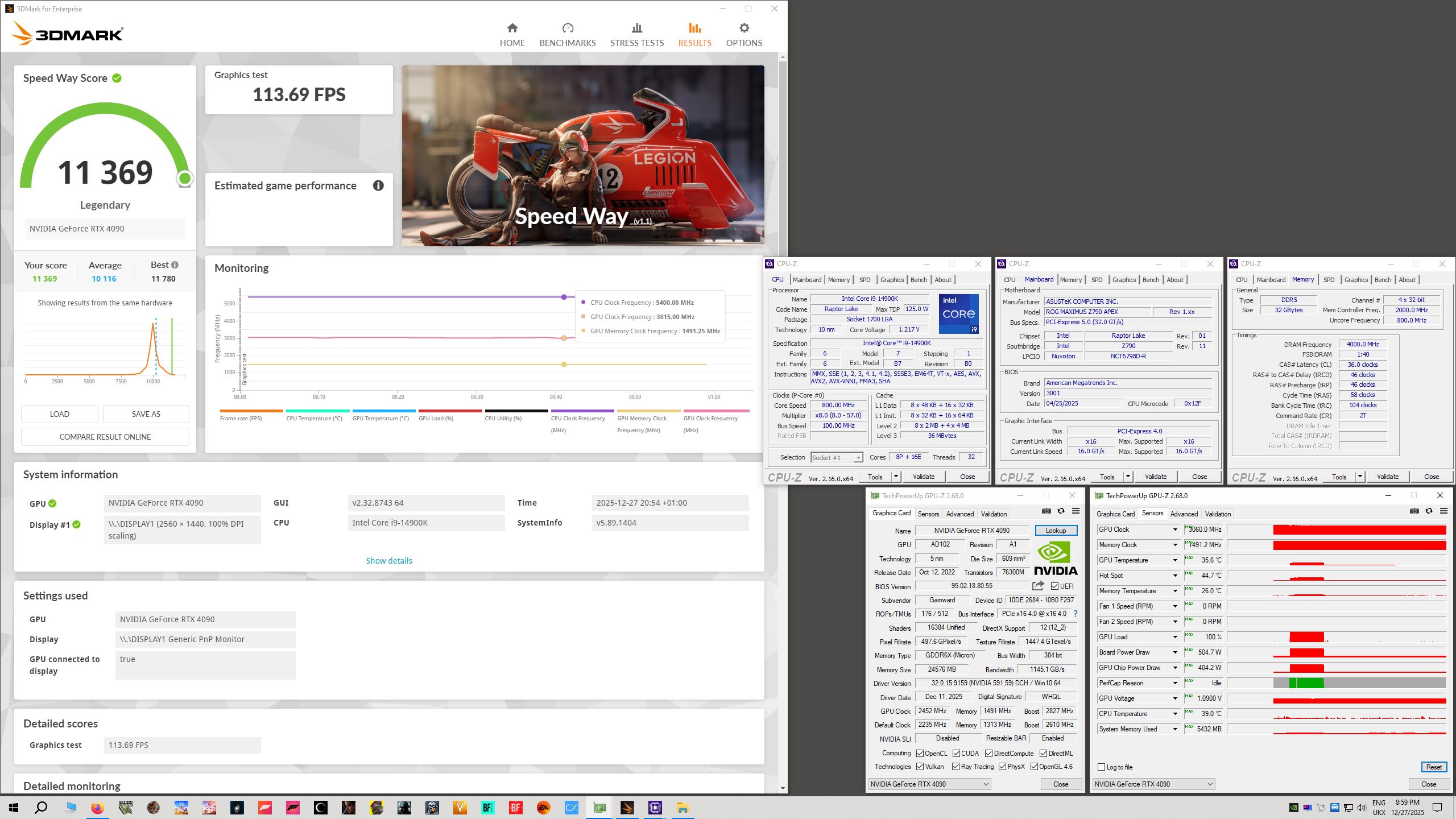Screen dimensions: 1456x819
Task: Click the GPU-Z refresh icon
Action: pos(1061,511)
